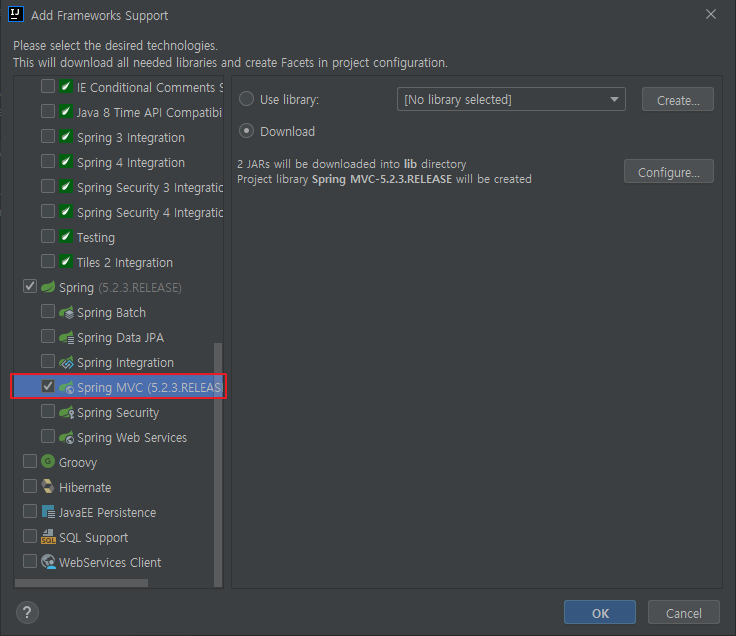736x636 pixels.
Task: Click the horizontal scrollbar under the frameworks list
Action: point(81,583)
